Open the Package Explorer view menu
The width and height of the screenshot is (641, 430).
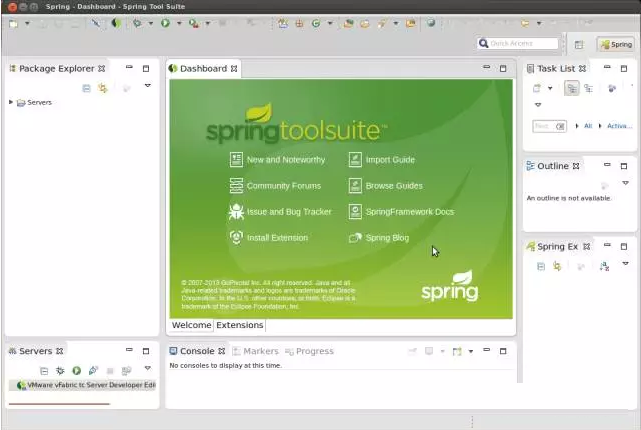pyautogui.click(x=148, y=85)
